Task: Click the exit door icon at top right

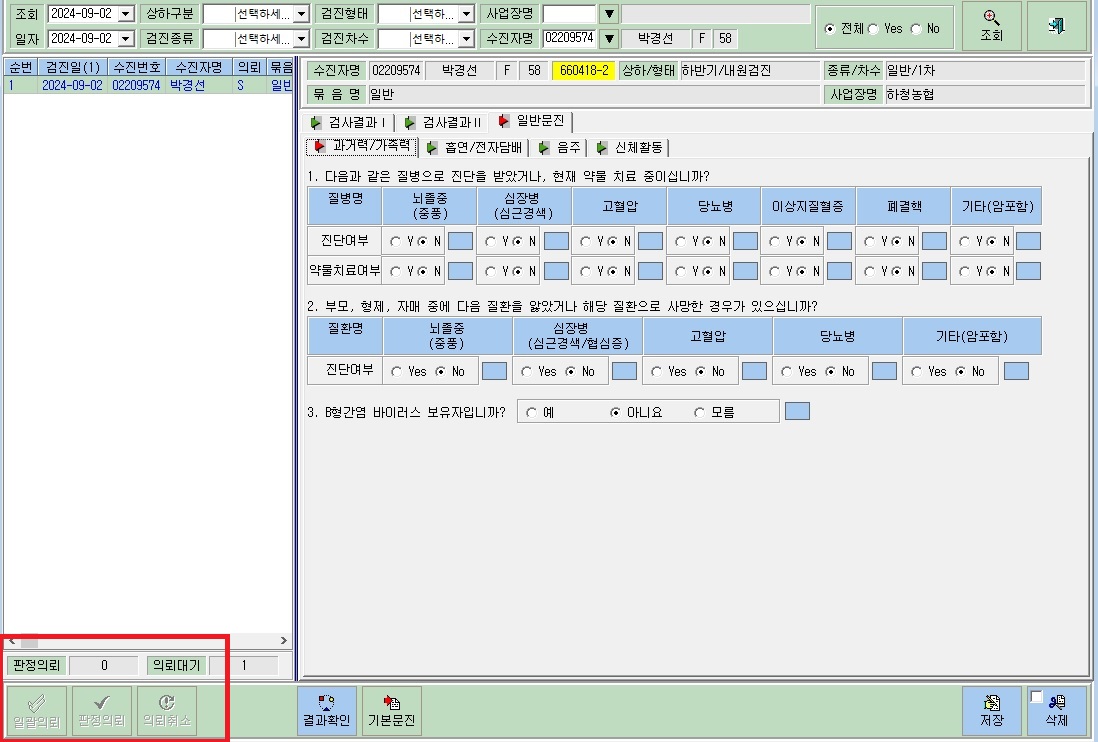Action: point(1056,26)
